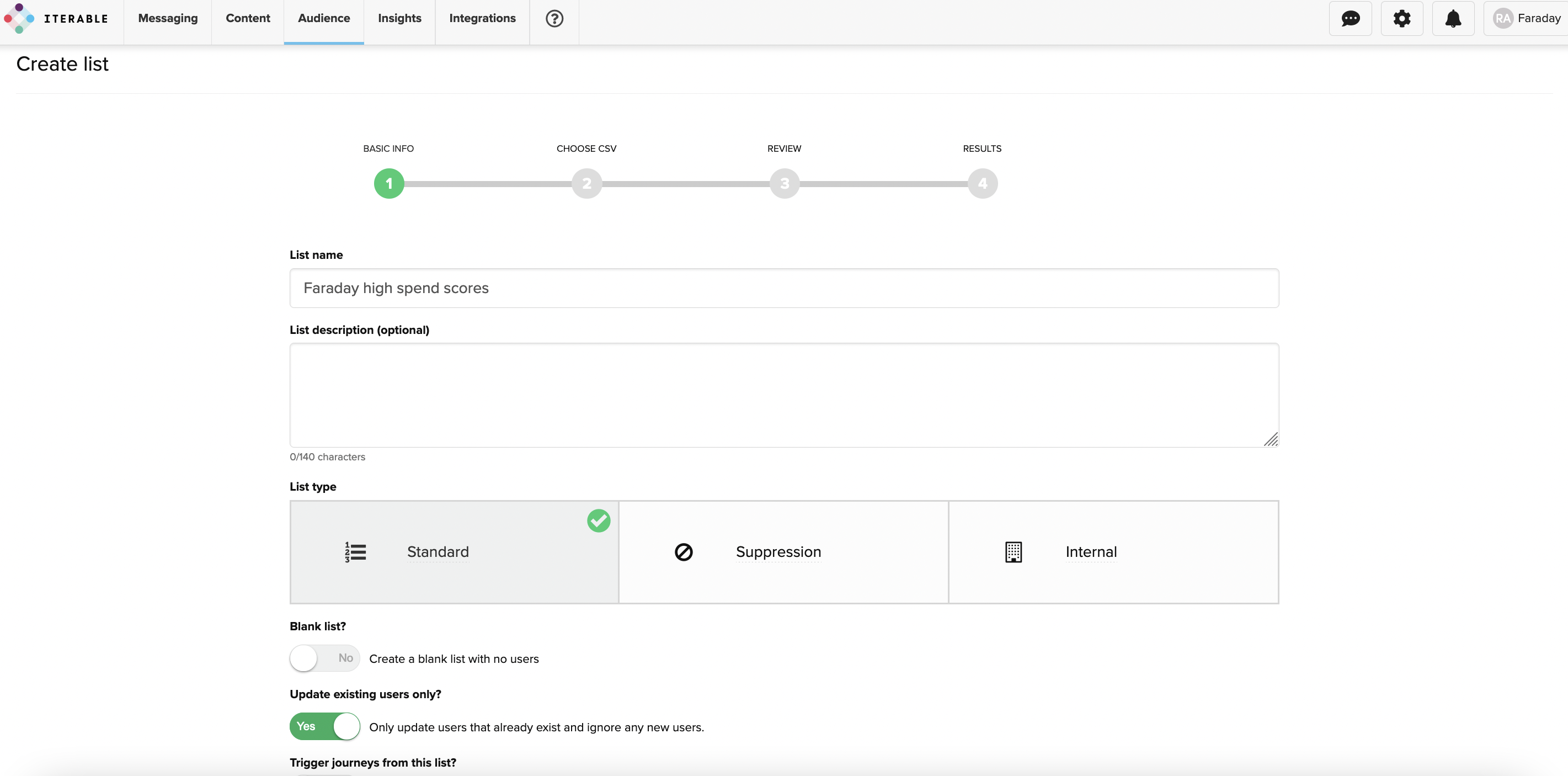
Task: Click step 2 Choose CSV circle
Action: coord(586,182)
